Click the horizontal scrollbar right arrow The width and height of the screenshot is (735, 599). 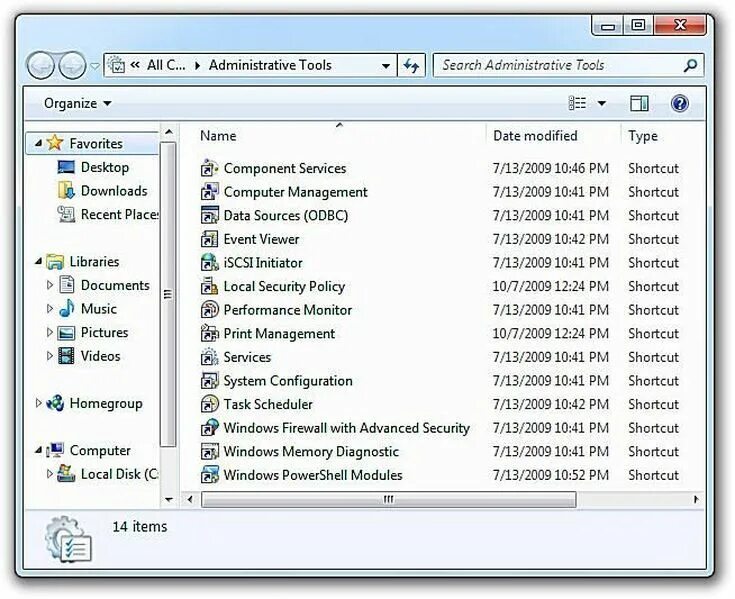click(x=696, y=500)
